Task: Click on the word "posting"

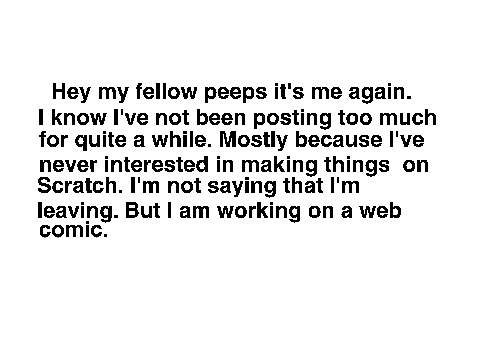Action: (292, 119)
